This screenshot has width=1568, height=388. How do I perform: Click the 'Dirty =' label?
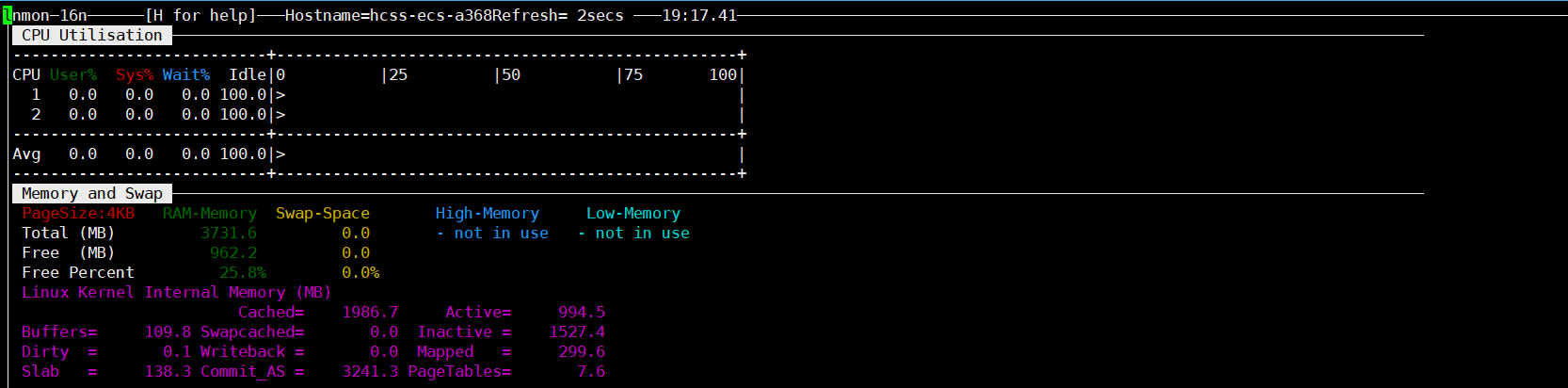point(59,352)
